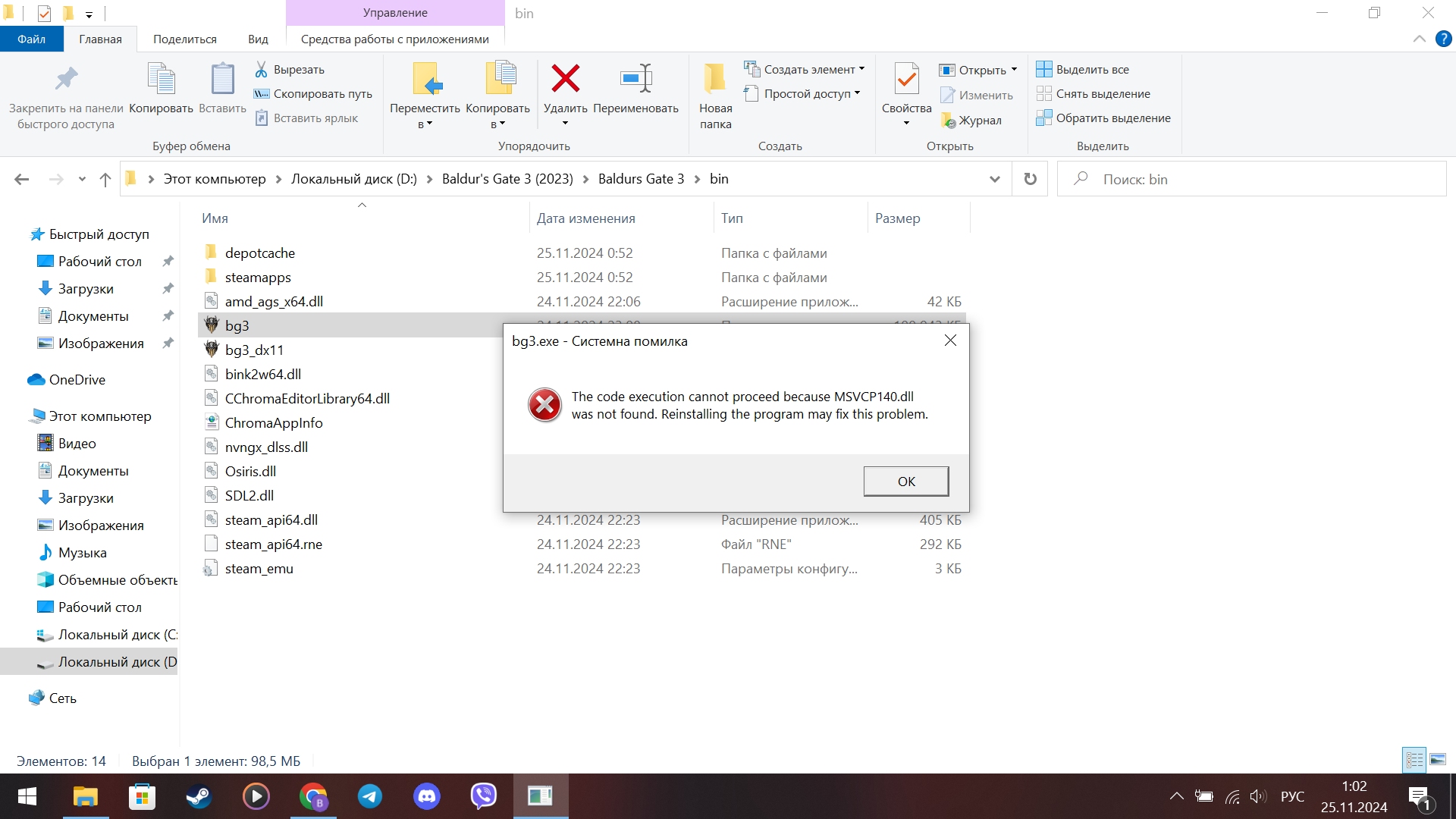This screenshot has width=1456, height=819.
Task: Click the Cut (Вырезать) scissors icon
Action: [261, 70]
